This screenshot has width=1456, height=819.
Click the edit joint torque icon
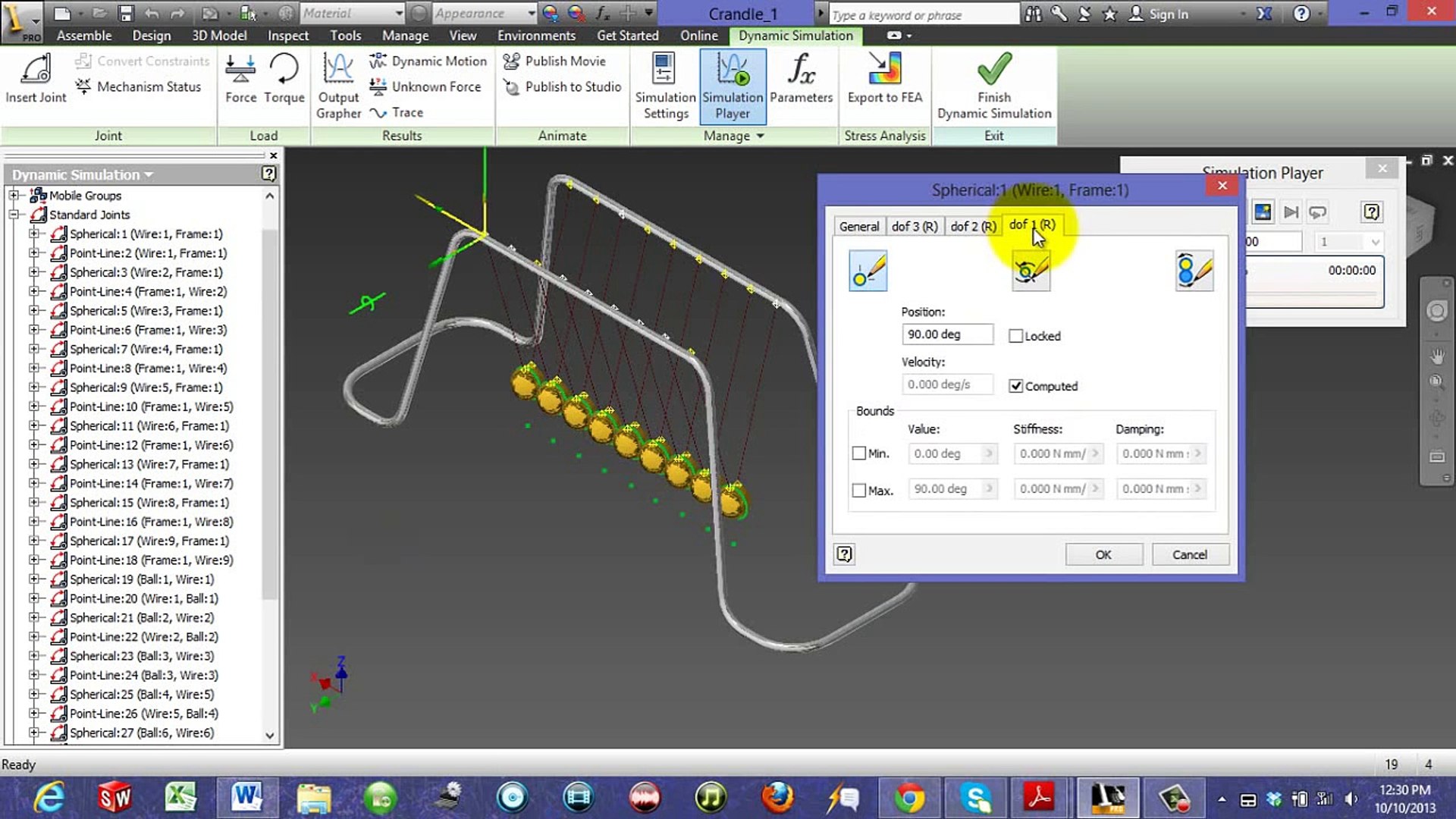tap(1031, 271)
